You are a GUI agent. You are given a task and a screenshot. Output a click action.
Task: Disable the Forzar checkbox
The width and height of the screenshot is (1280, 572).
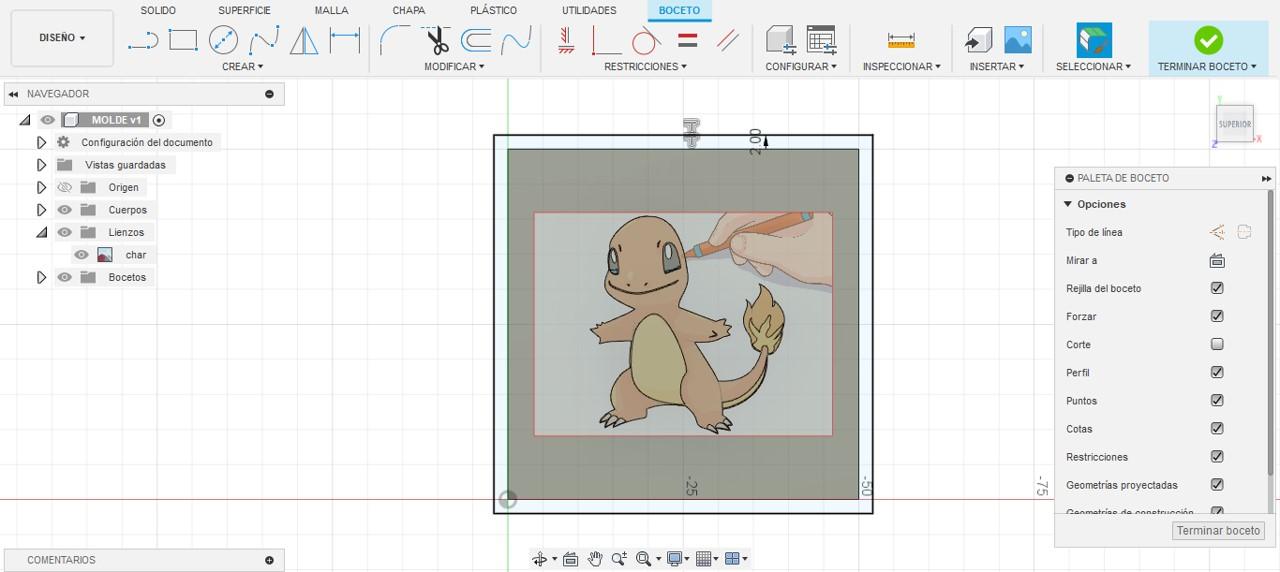tap(1217, 316)
